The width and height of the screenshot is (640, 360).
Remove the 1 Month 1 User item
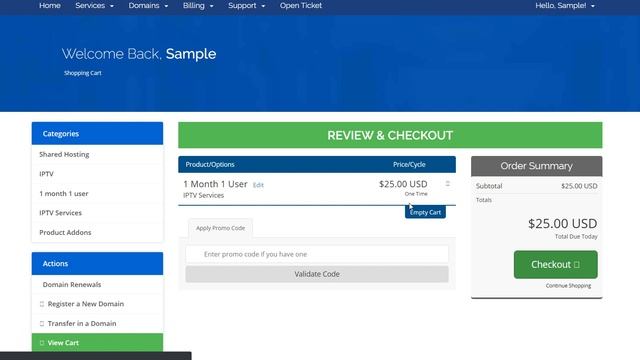(x=448, y=184)
